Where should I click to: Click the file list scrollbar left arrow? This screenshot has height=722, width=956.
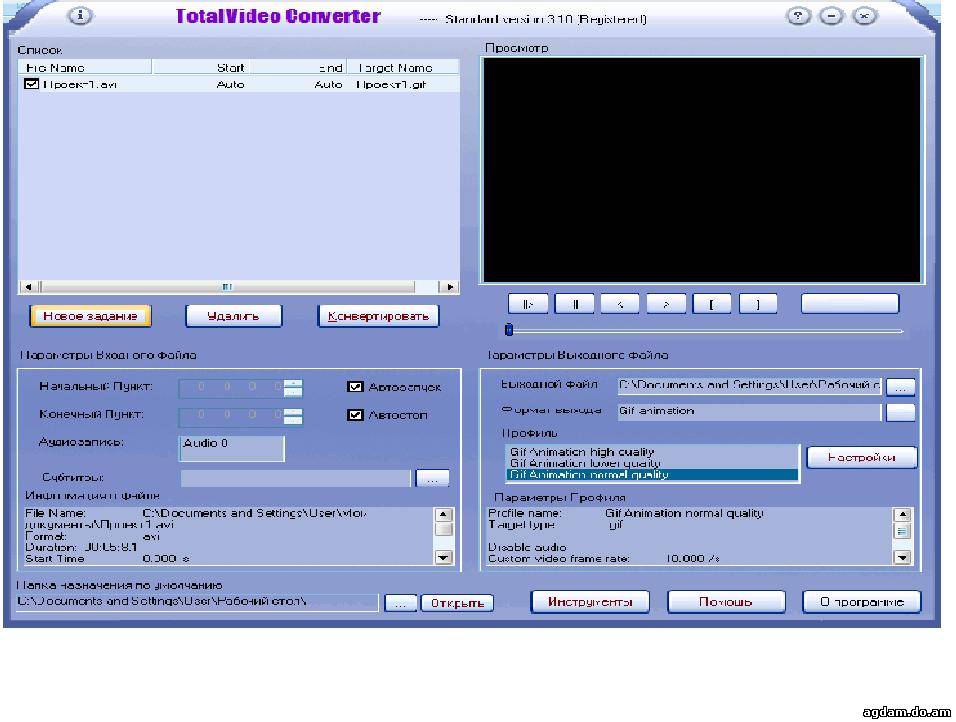pyautogui.click(x=28, y=287)
